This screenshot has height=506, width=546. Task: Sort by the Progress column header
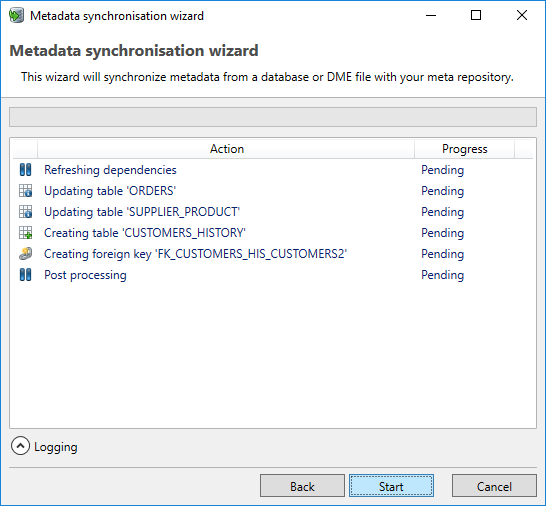coord(465,149)
